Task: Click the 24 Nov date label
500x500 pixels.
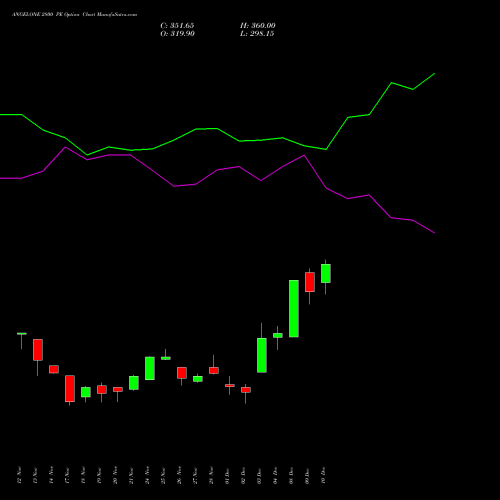Action: tap(147, 475)
